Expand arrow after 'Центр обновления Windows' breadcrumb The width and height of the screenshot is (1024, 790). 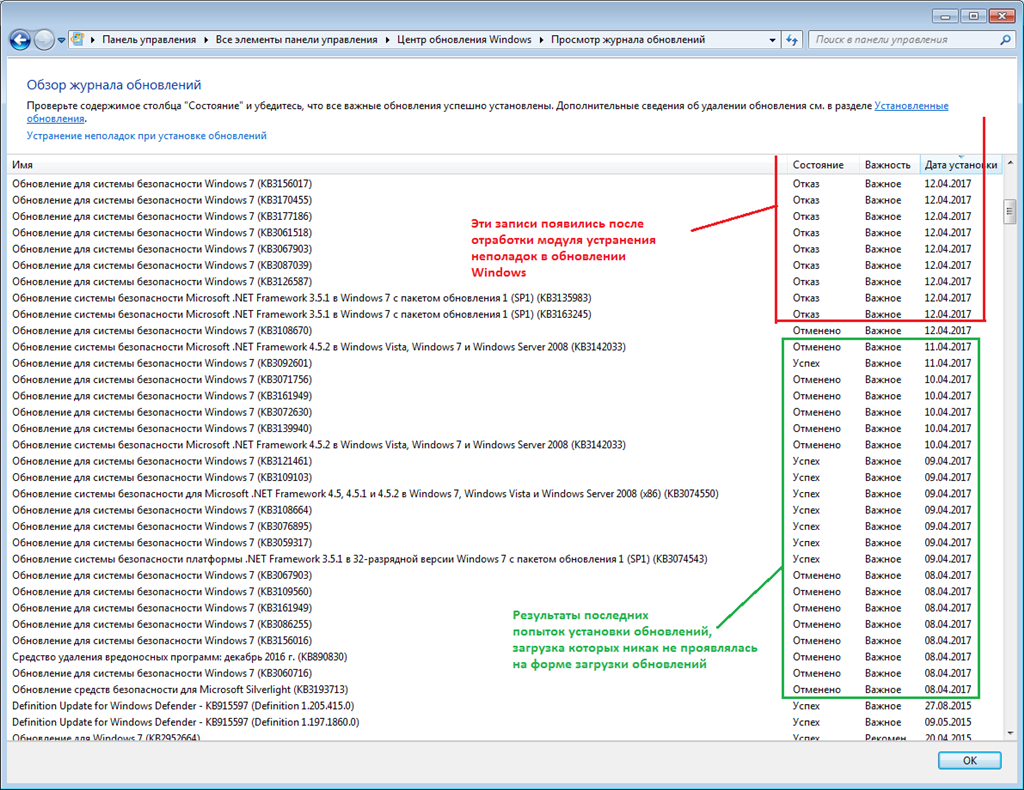(541, 40)
